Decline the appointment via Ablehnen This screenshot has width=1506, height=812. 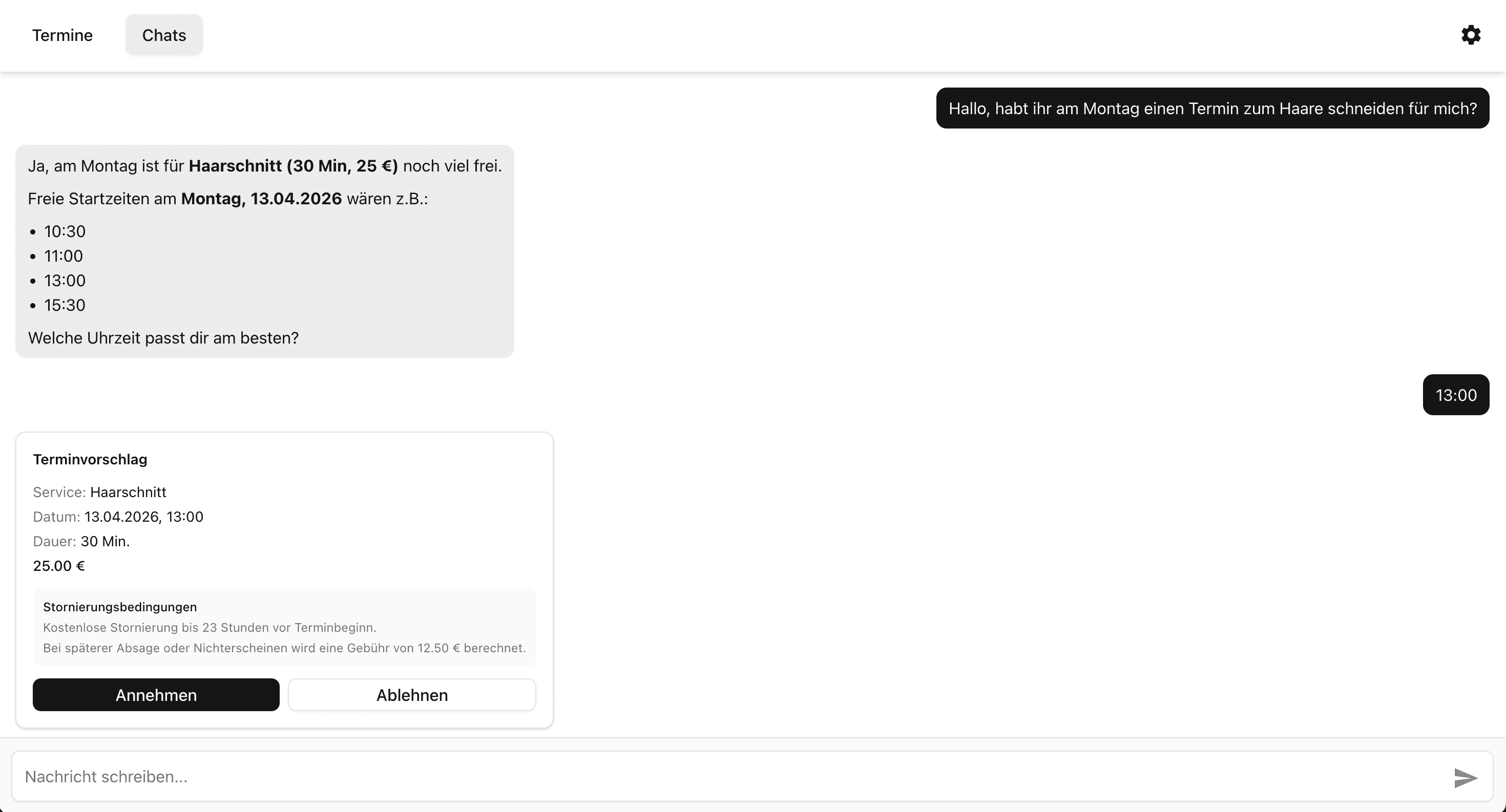pos(411,695)
